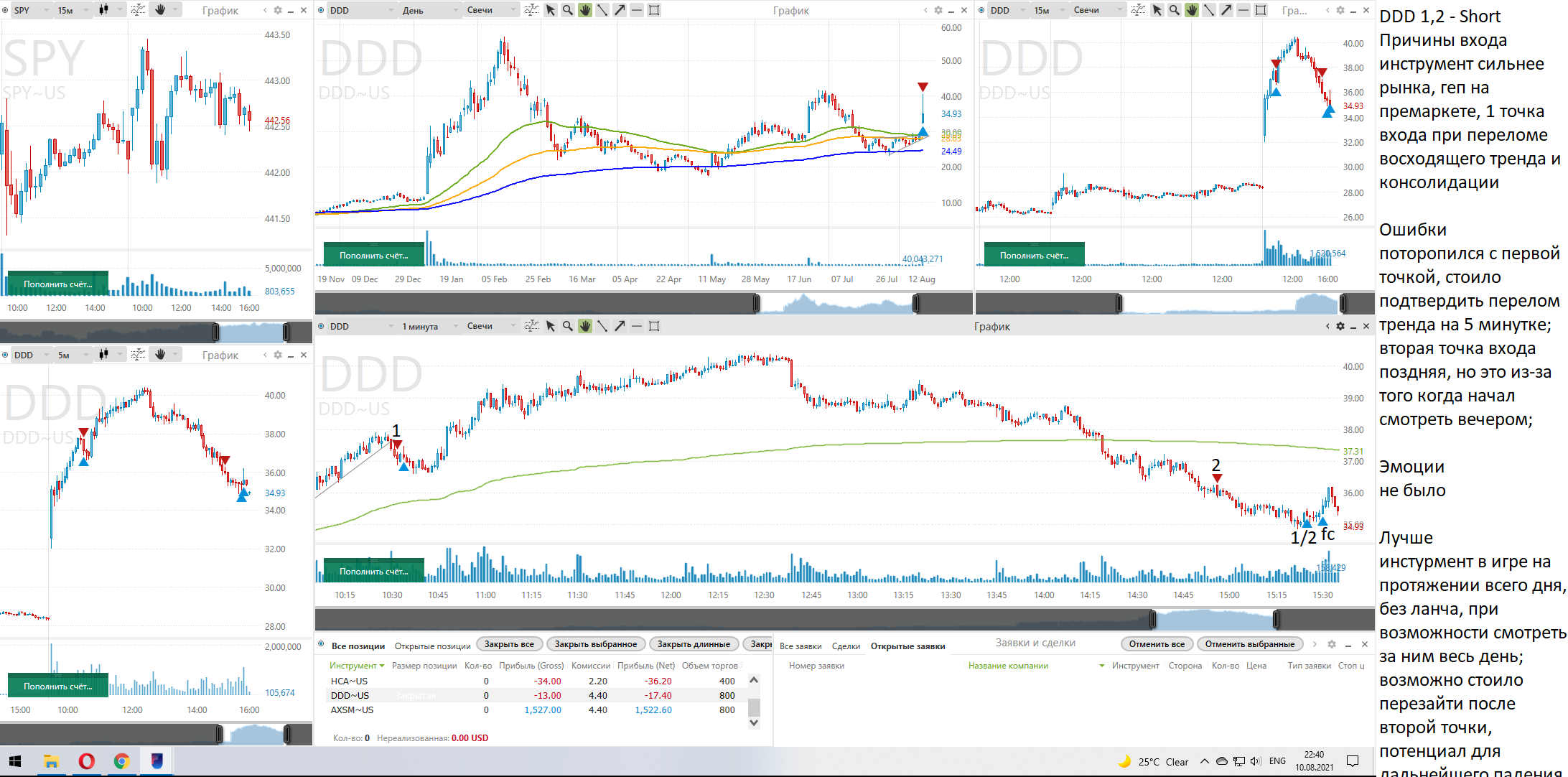Toggle link radio button of DDD 5м chart
This screenshot has height=777, width=1568.
(x=5, y=355)
